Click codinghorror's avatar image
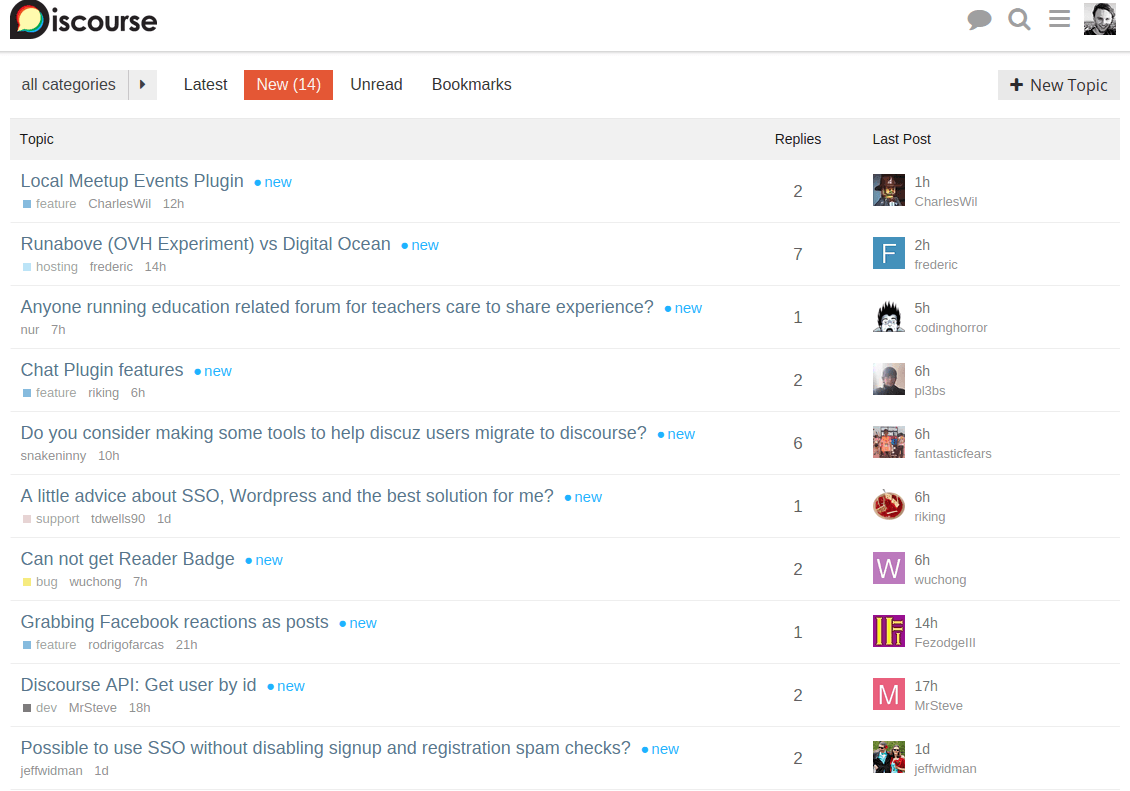Image resolution: width=1130 pixels, height=791 pixels. (888, 317)
